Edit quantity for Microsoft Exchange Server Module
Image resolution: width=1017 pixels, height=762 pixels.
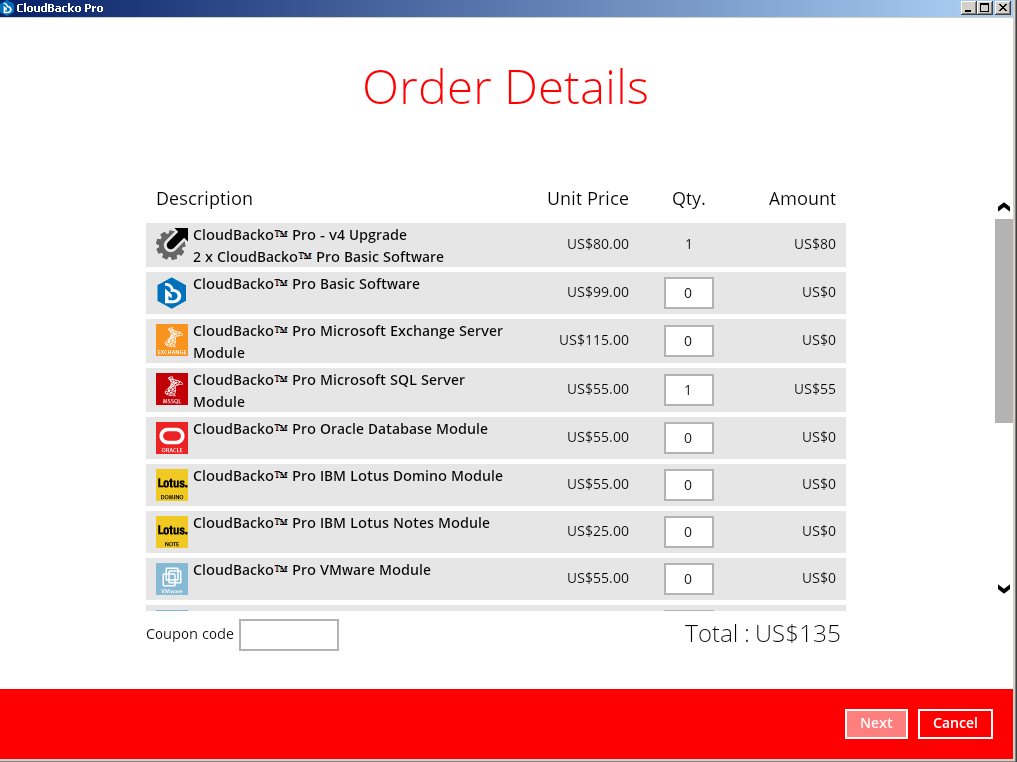tap(689, 341)
